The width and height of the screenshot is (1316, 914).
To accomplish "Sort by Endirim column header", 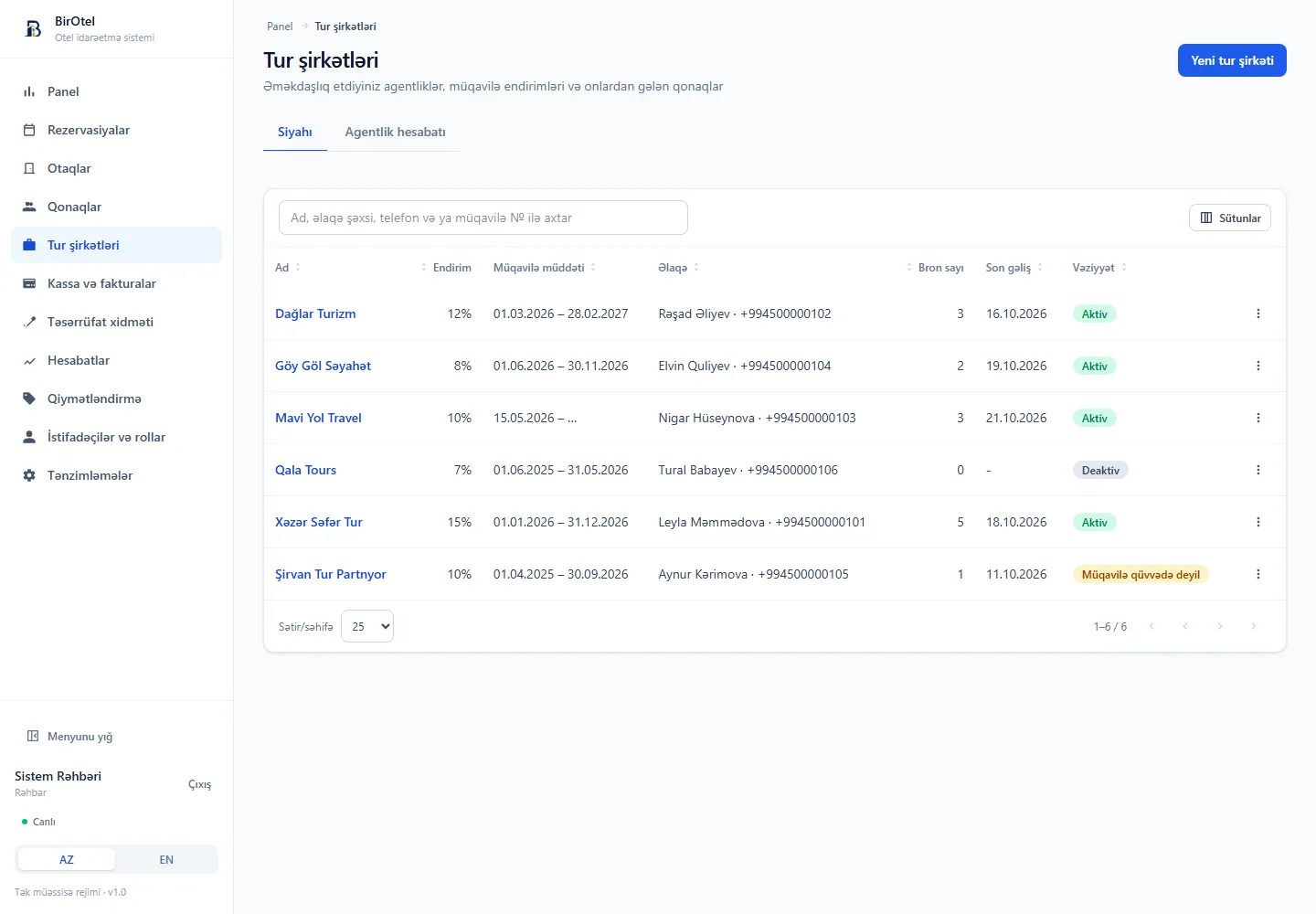I will click(x=446, y=268).
